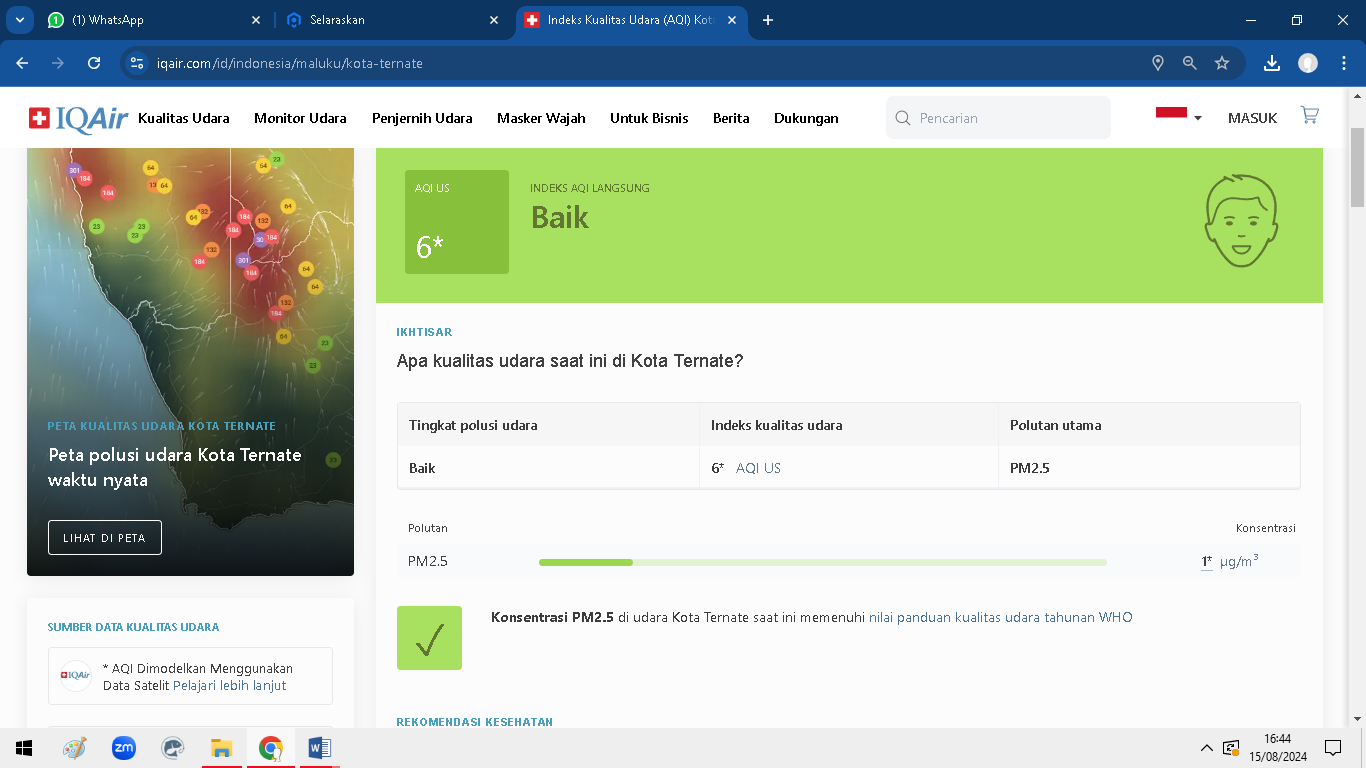The height and width of the screenshot is (768, 1366).
Task: Switch to the Selaraskan tab
Action: pos(392,20)
